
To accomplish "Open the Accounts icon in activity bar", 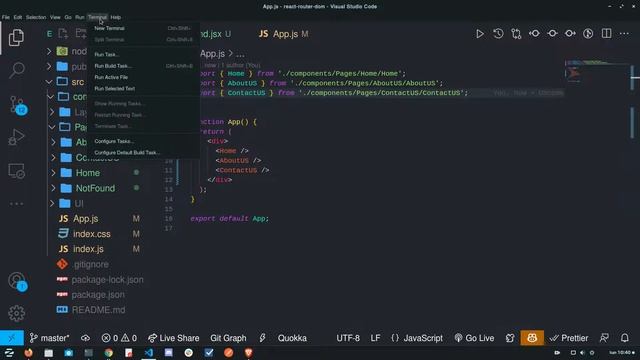I will [17, 281].
